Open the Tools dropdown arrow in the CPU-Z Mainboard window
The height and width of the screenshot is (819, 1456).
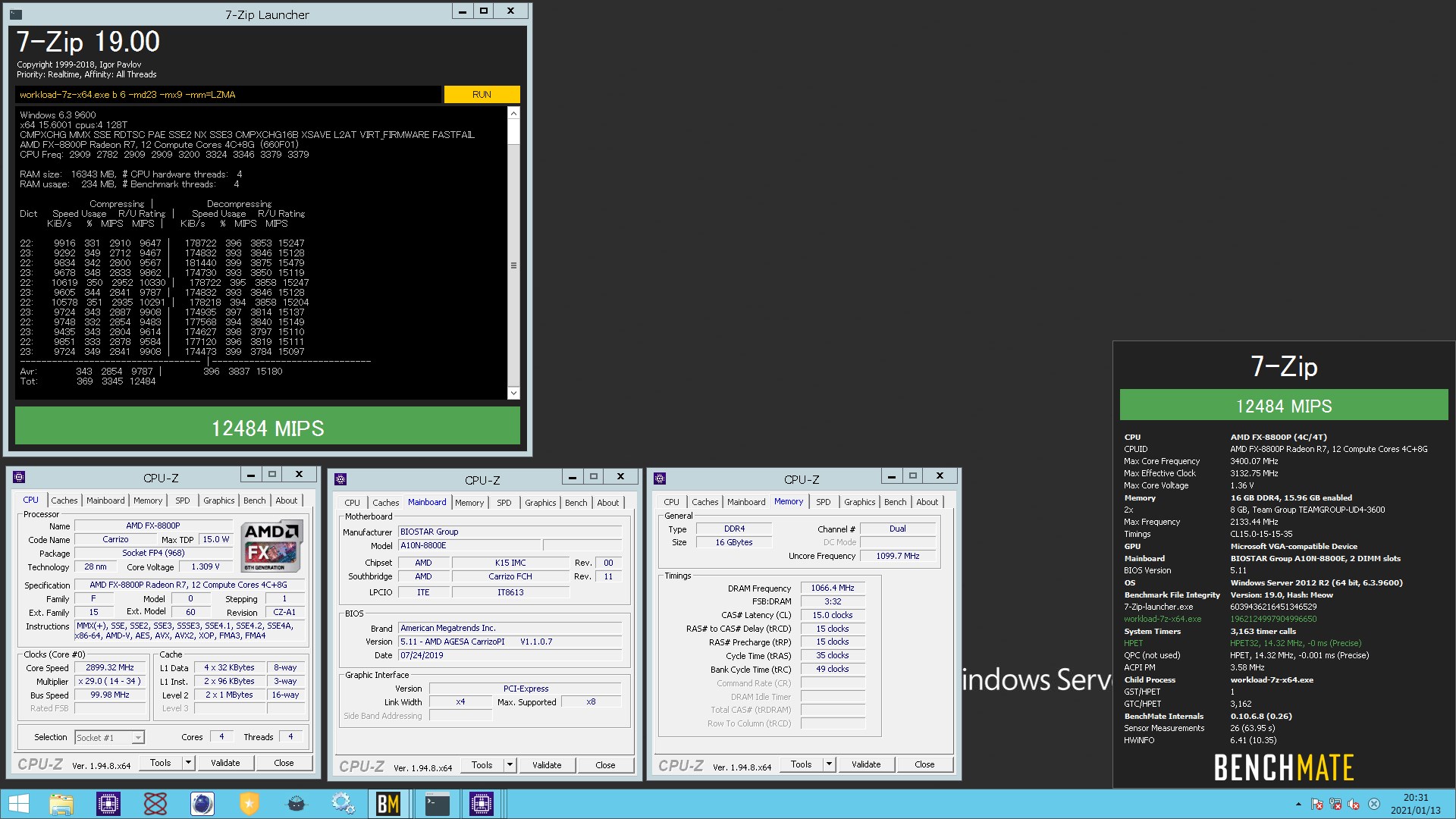click(510, 765)
